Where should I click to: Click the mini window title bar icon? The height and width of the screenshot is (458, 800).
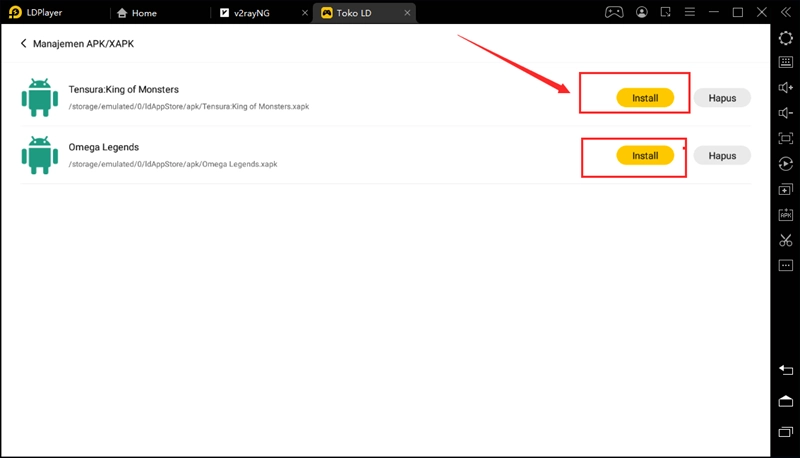pos(665,12)
